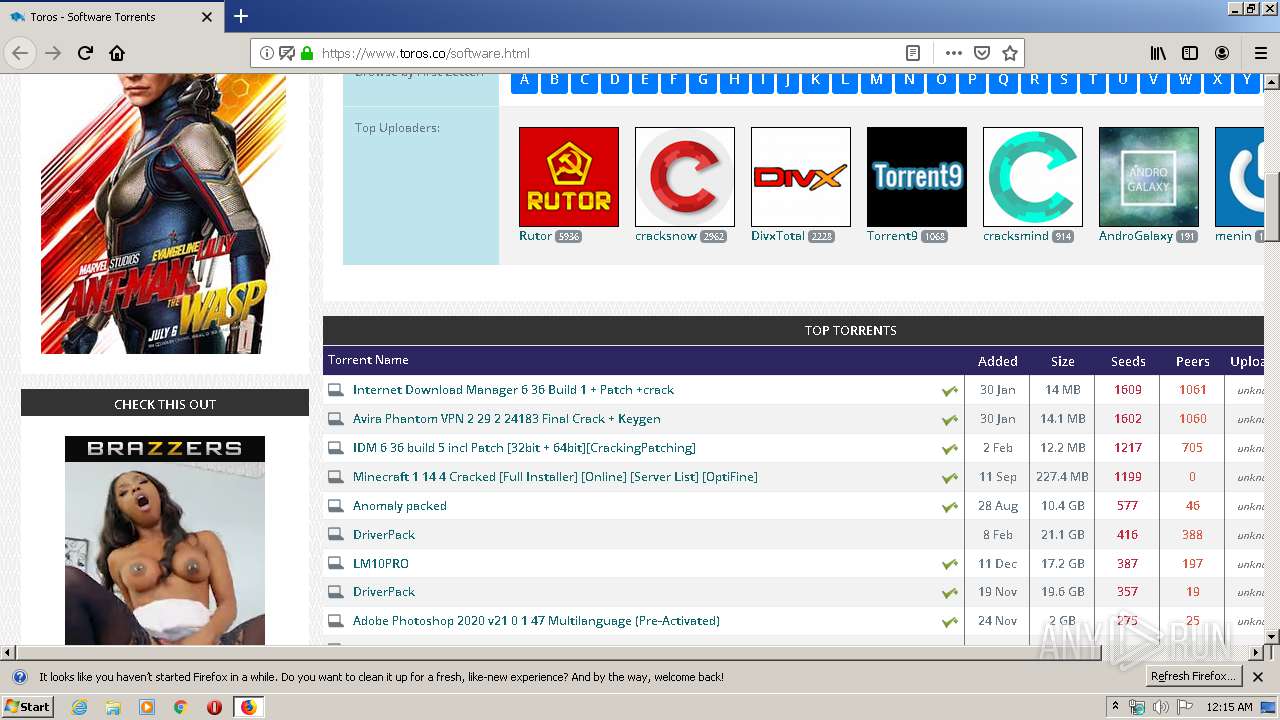Open the Firefox hamburger menu

coord(1260,53)
